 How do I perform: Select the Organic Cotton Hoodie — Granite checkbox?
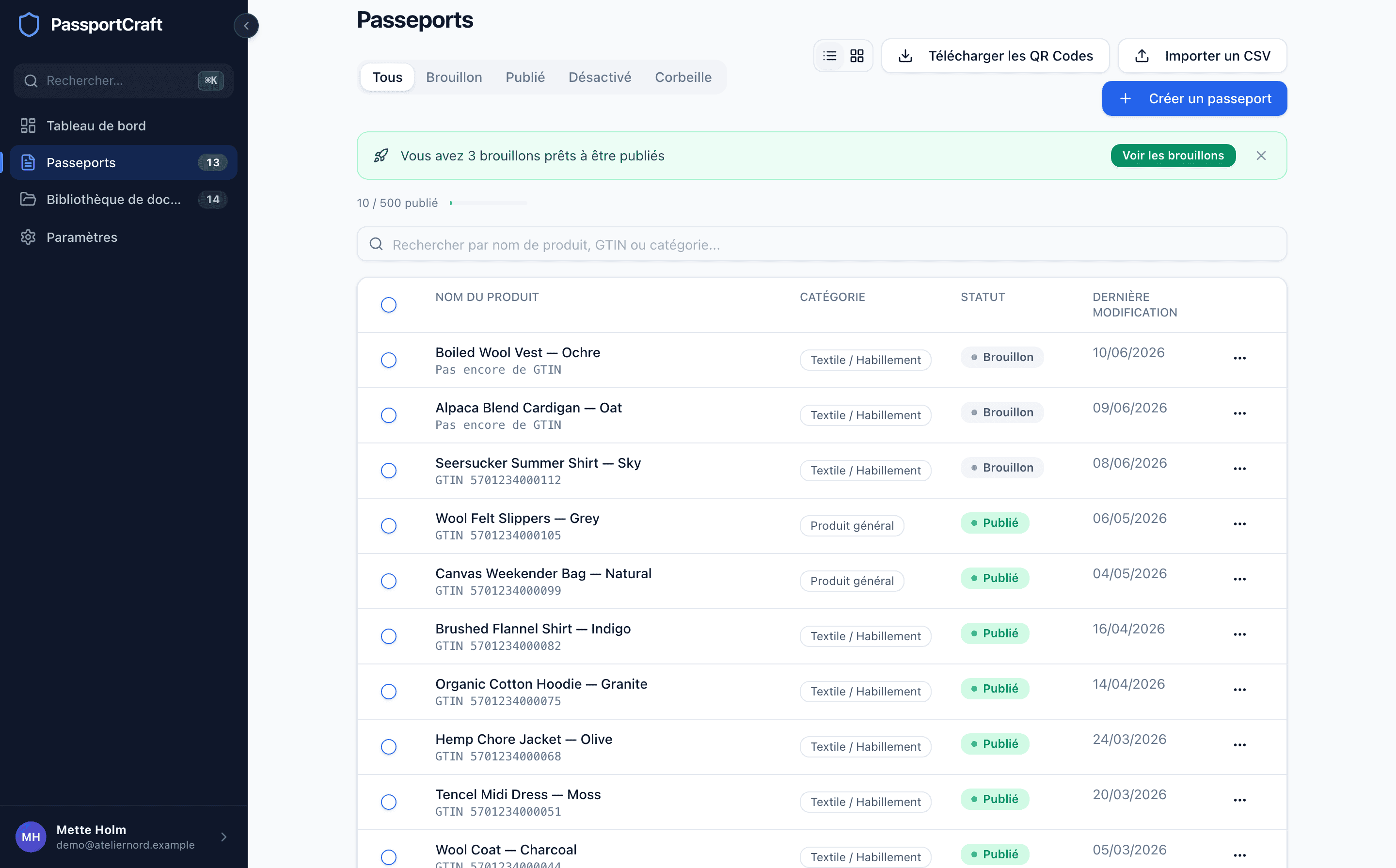[389, 691]
